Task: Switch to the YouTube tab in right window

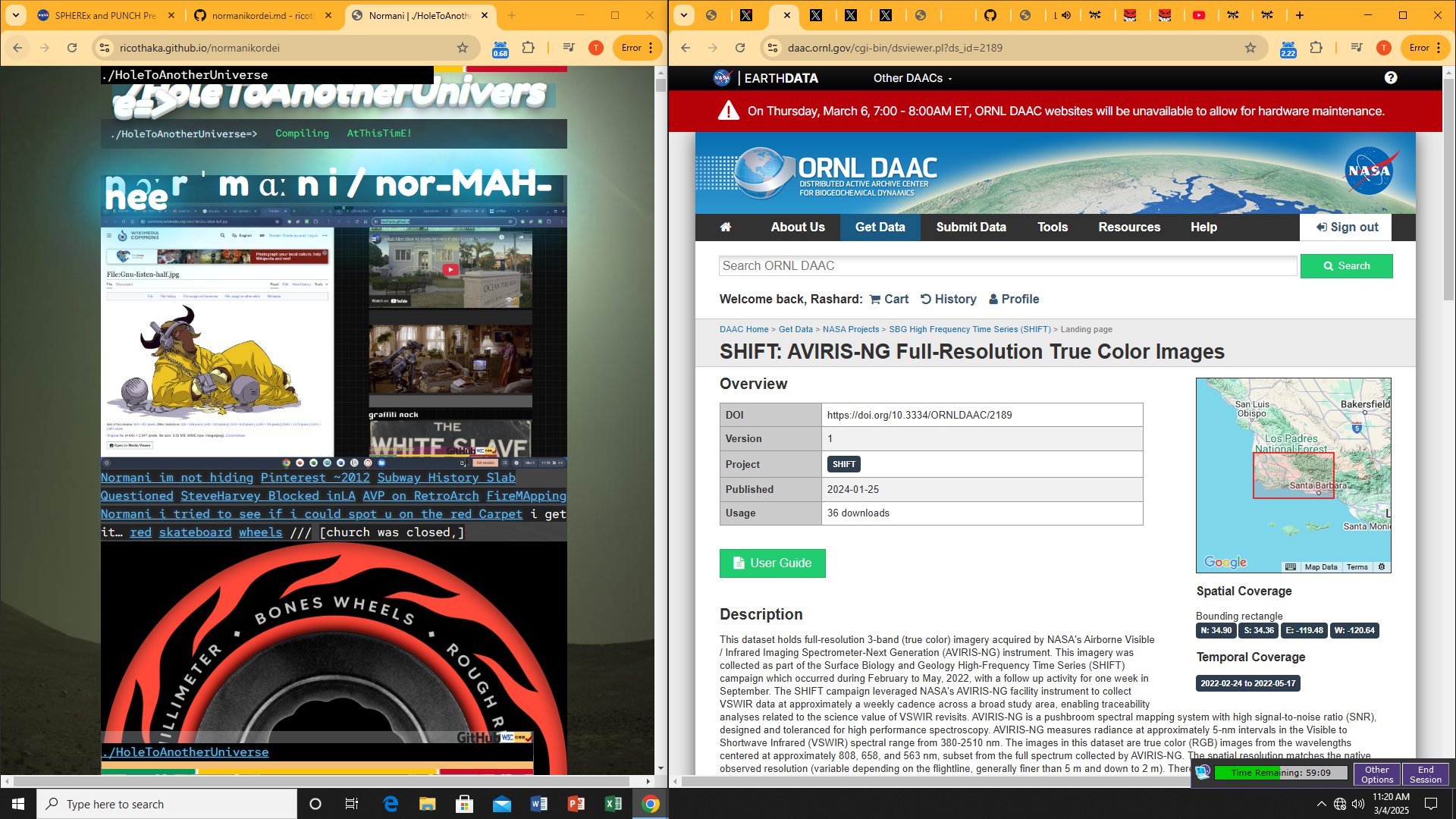Action: 1199,15
